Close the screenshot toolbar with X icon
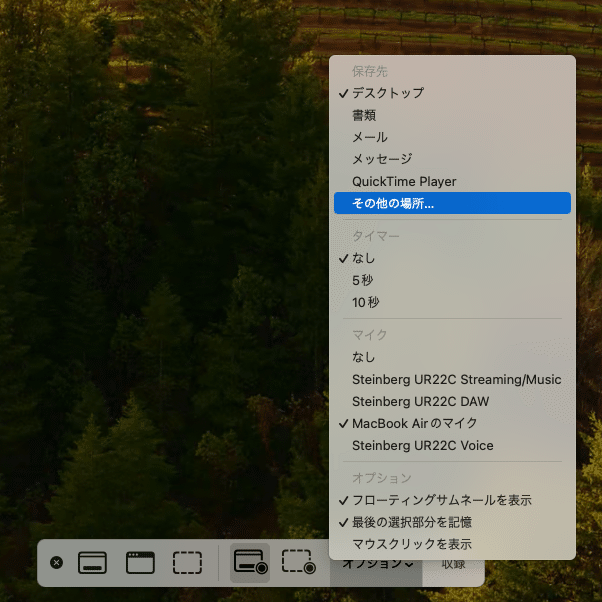The image size is (602, 602). 56,563
